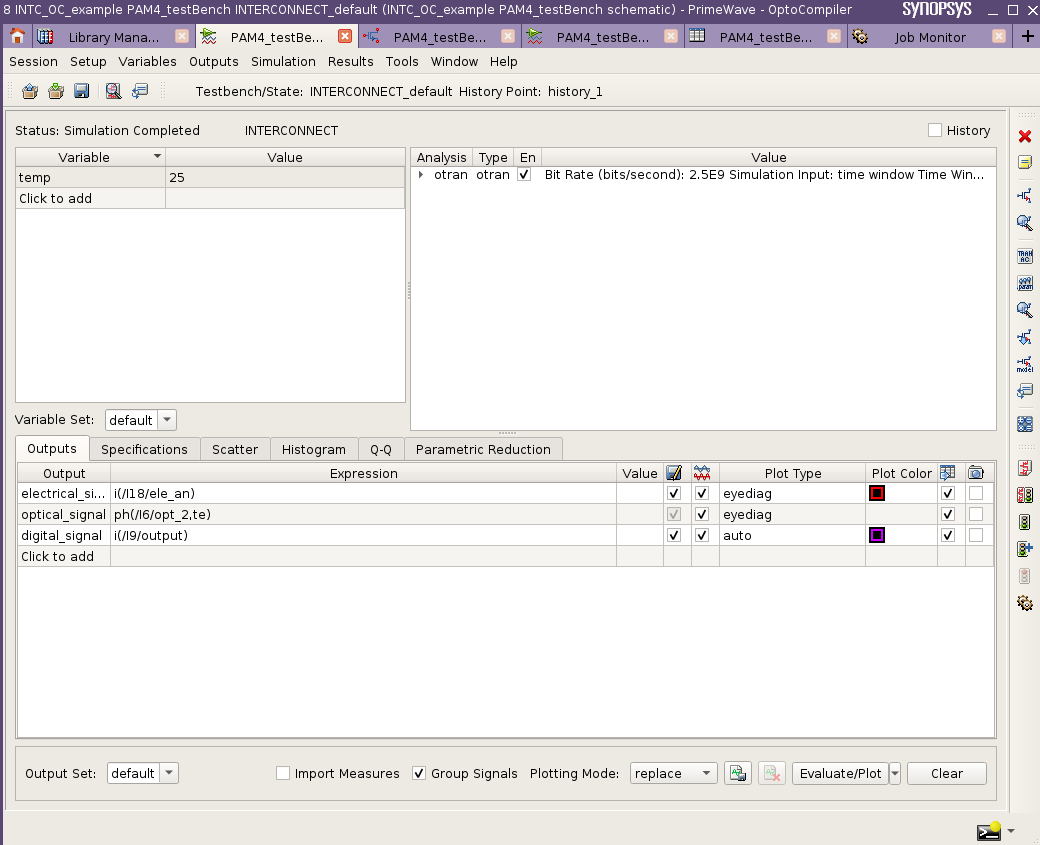Screen dimensions: 1040x845
Task: Toggle the last-column checkbox in electrical_signal row
Action: (x=976, y=493)
